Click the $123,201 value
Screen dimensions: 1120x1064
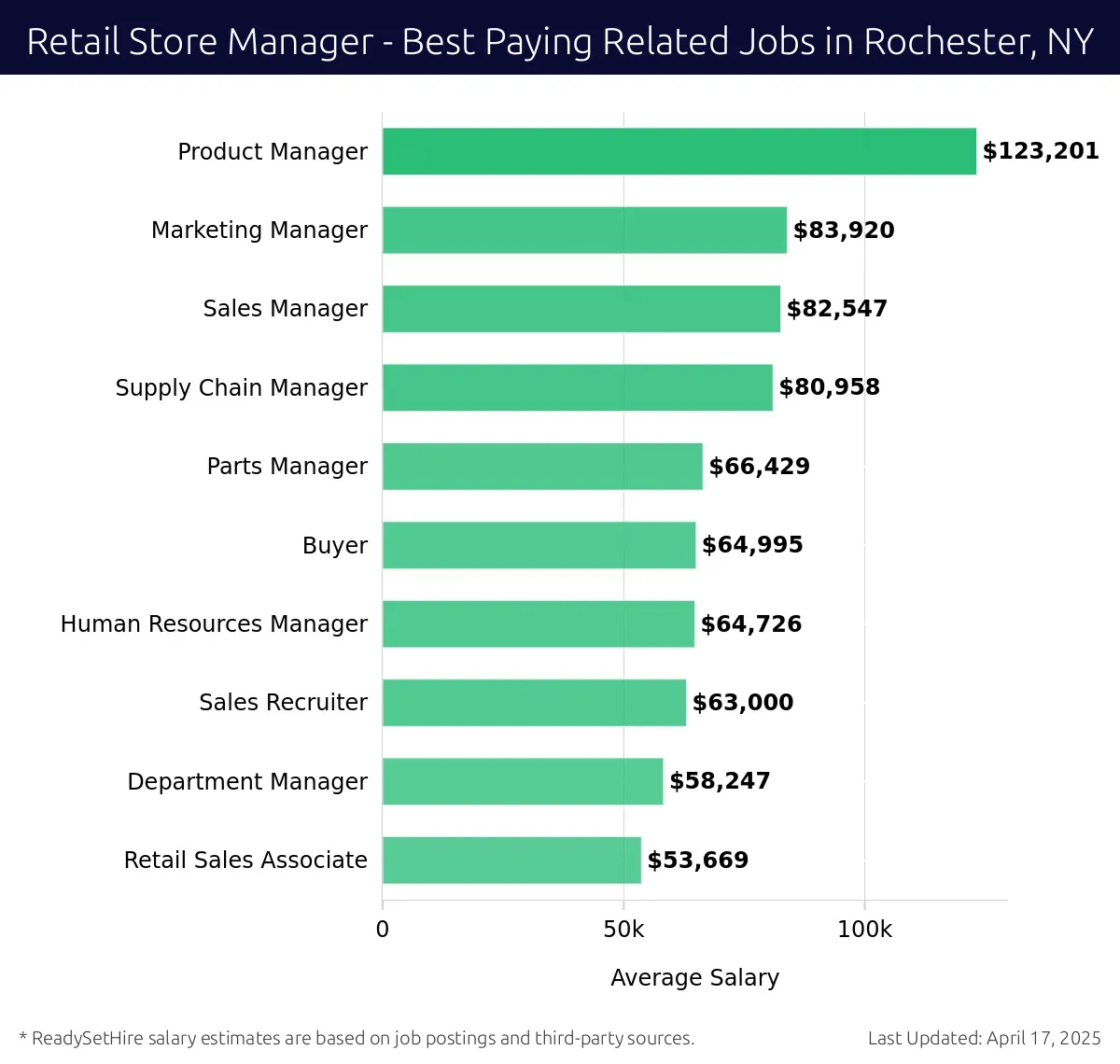tap(1041, 151)
